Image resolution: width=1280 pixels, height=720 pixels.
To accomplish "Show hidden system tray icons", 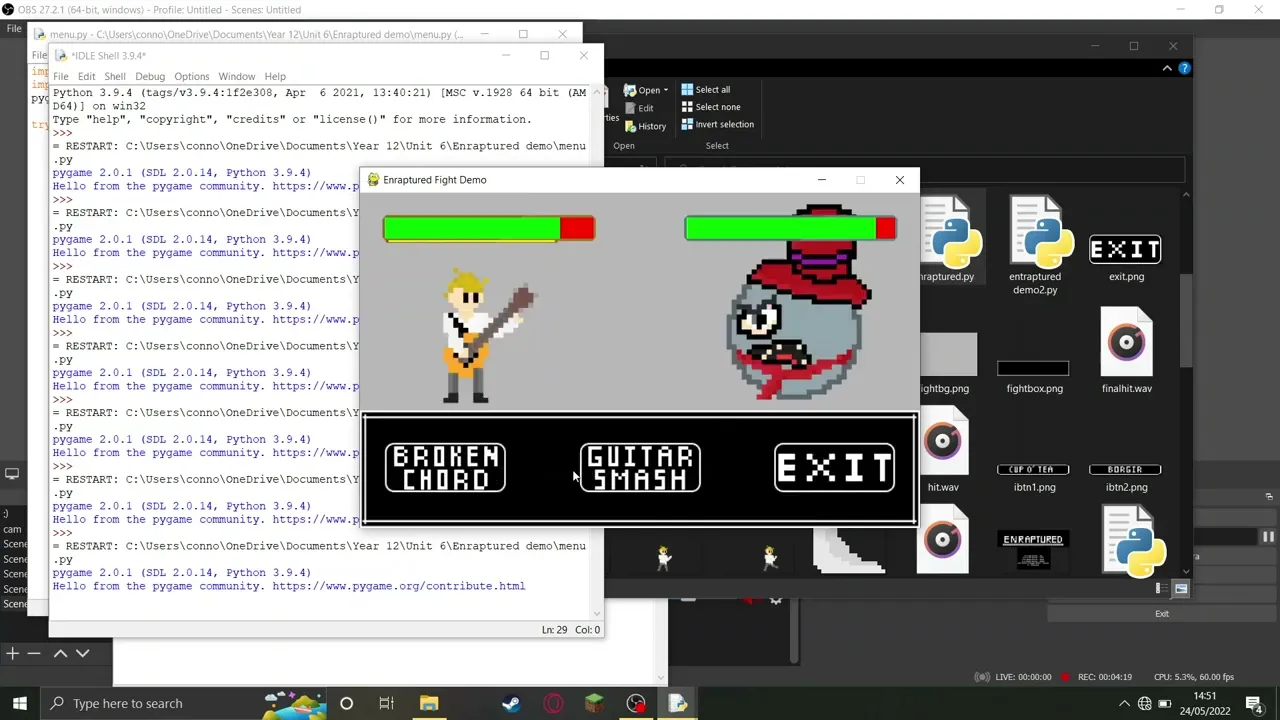I will pos(1124,704).
